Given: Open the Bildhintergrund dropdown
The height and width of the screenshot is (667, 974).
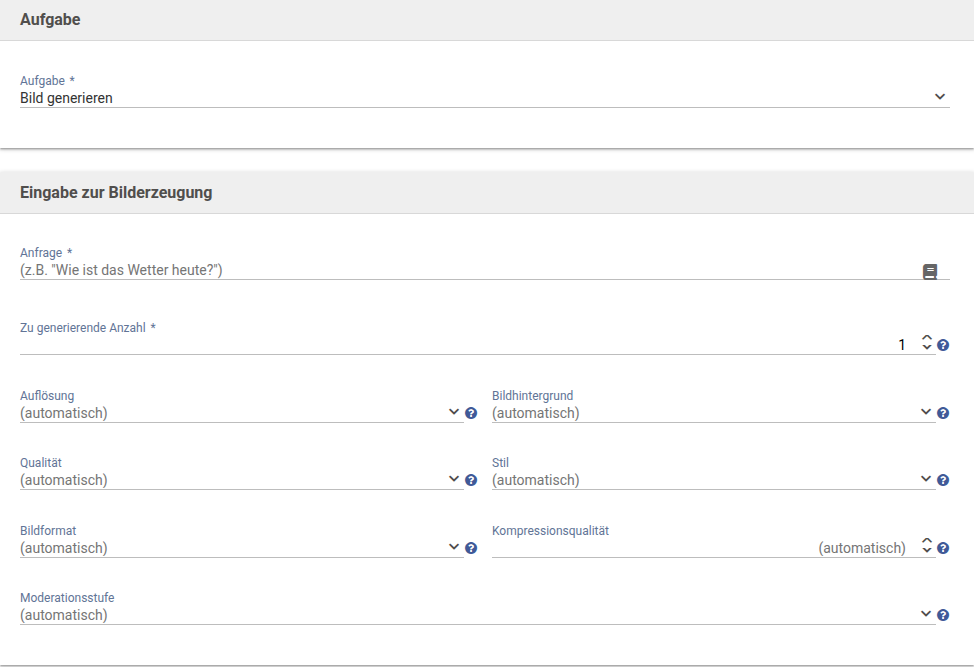Looking at the screenshot, I should pyautogui.click(x=710, y=413).
